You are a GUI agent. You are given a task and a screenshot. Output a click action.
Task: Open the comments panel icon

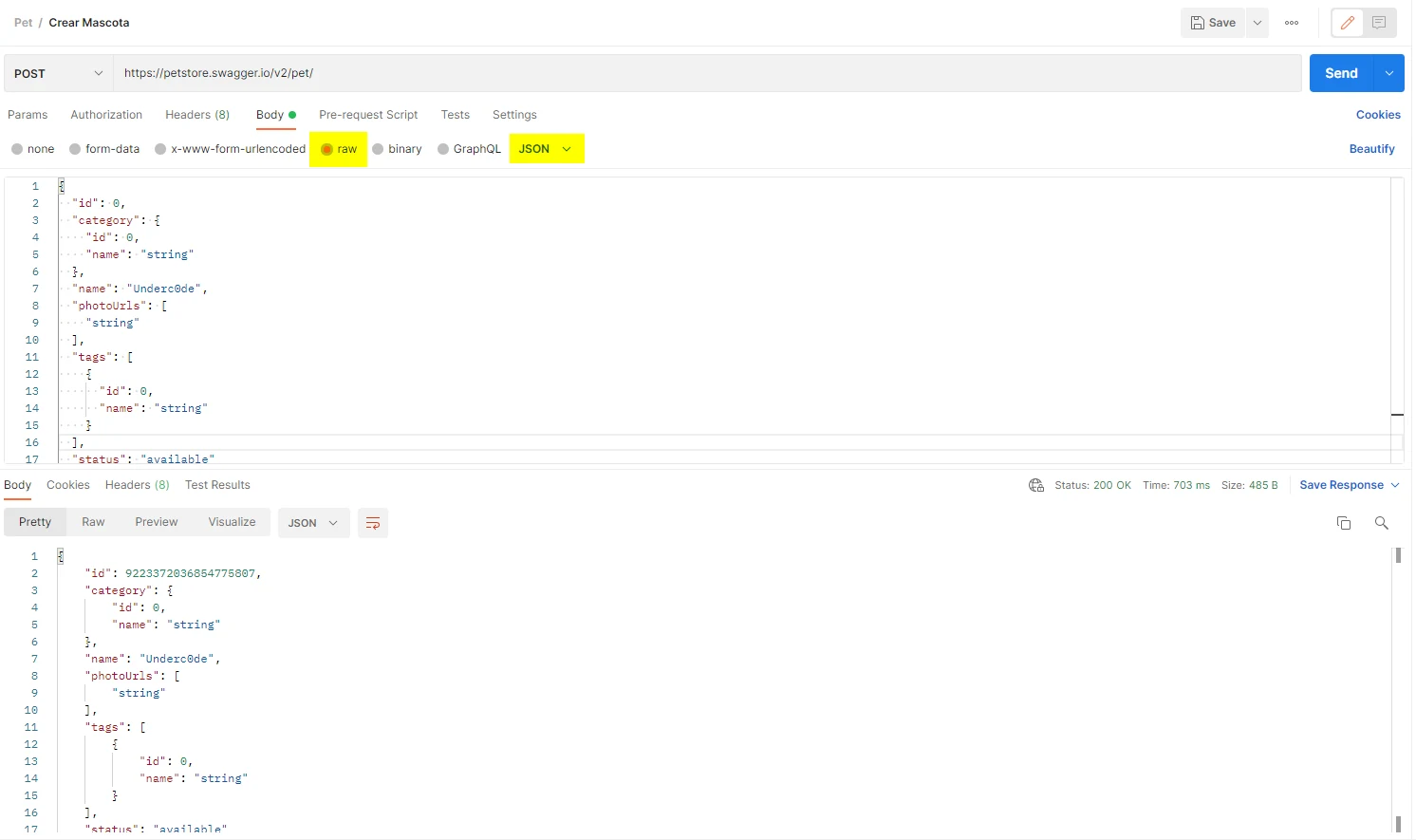(x=1379, y=23)
